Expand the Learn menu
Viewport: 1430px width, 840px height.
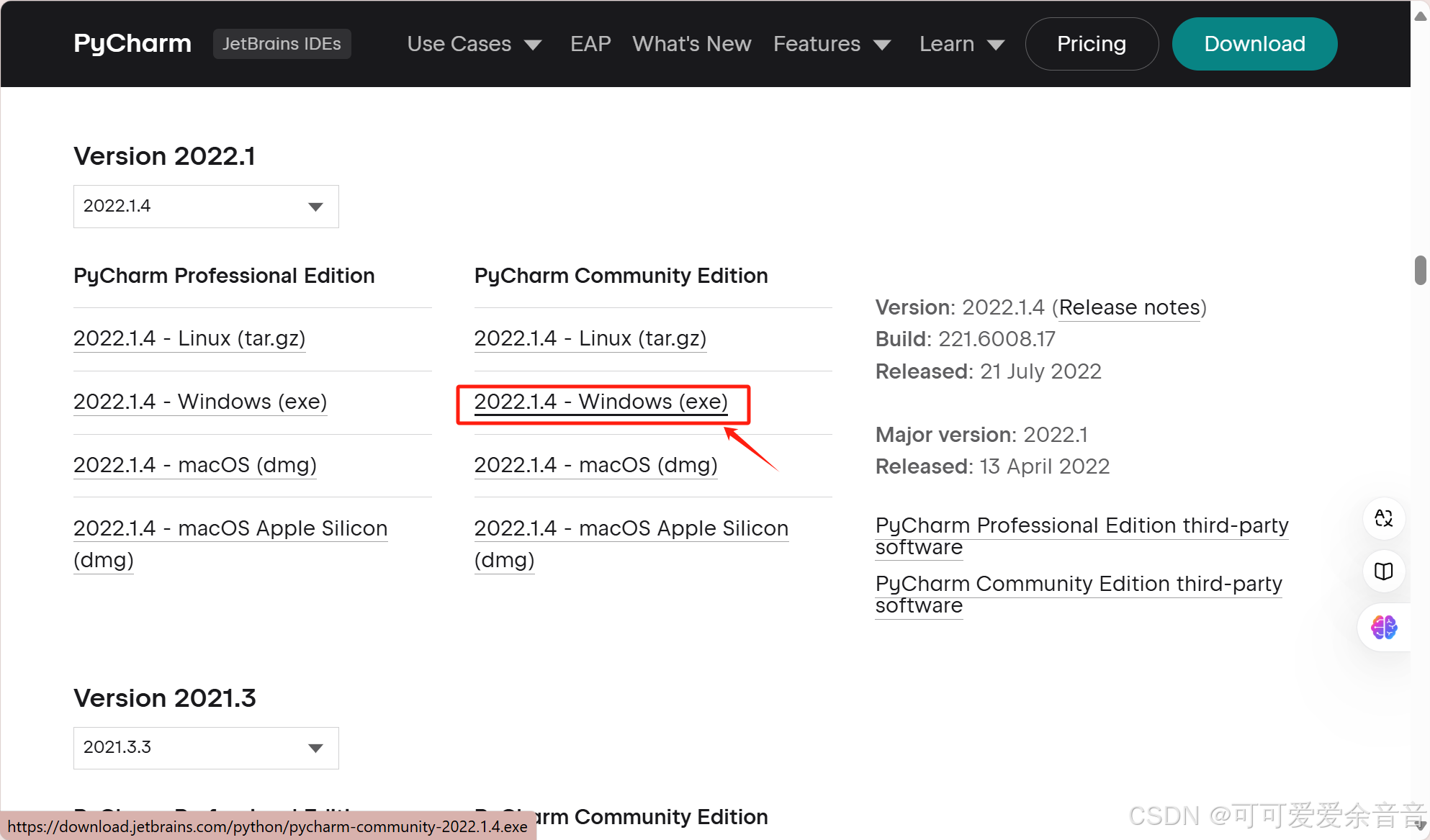pos(962,44)
